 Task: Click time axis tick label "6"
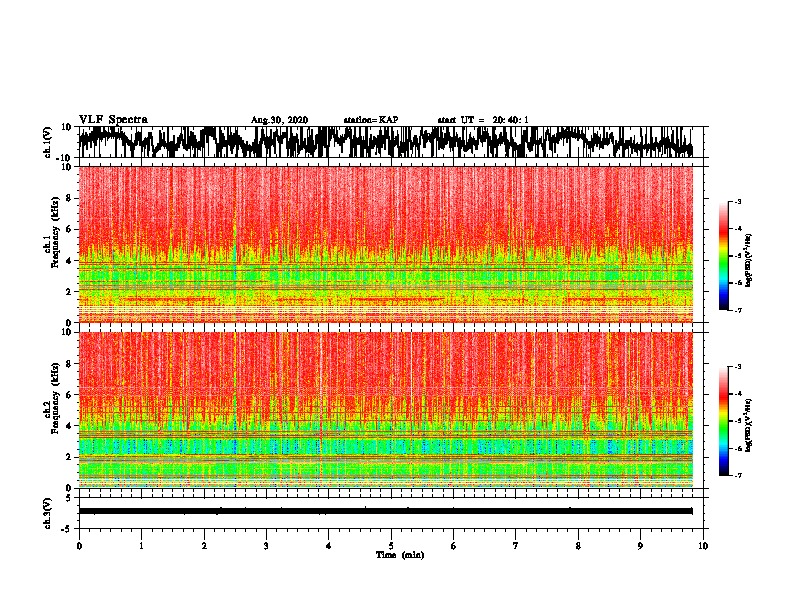pos(454,546)
